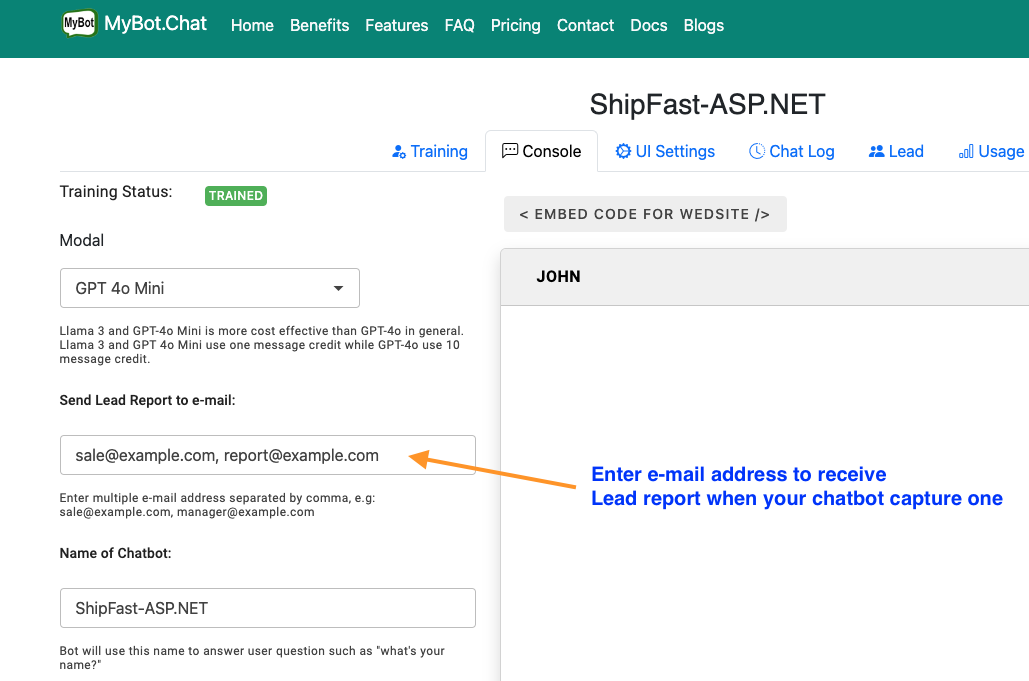Viewport: 1029px width, 681px height.
Task: Click the MyBot logo icon in the header
Action: click(x=78, y=22)
